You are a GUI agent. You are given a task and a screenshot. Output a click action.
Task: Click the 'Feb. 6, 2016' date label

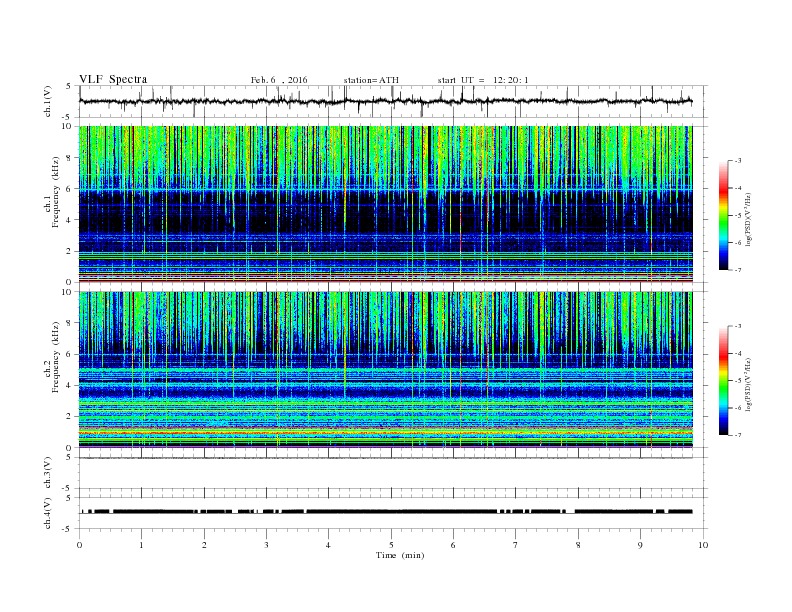(279, 80)
